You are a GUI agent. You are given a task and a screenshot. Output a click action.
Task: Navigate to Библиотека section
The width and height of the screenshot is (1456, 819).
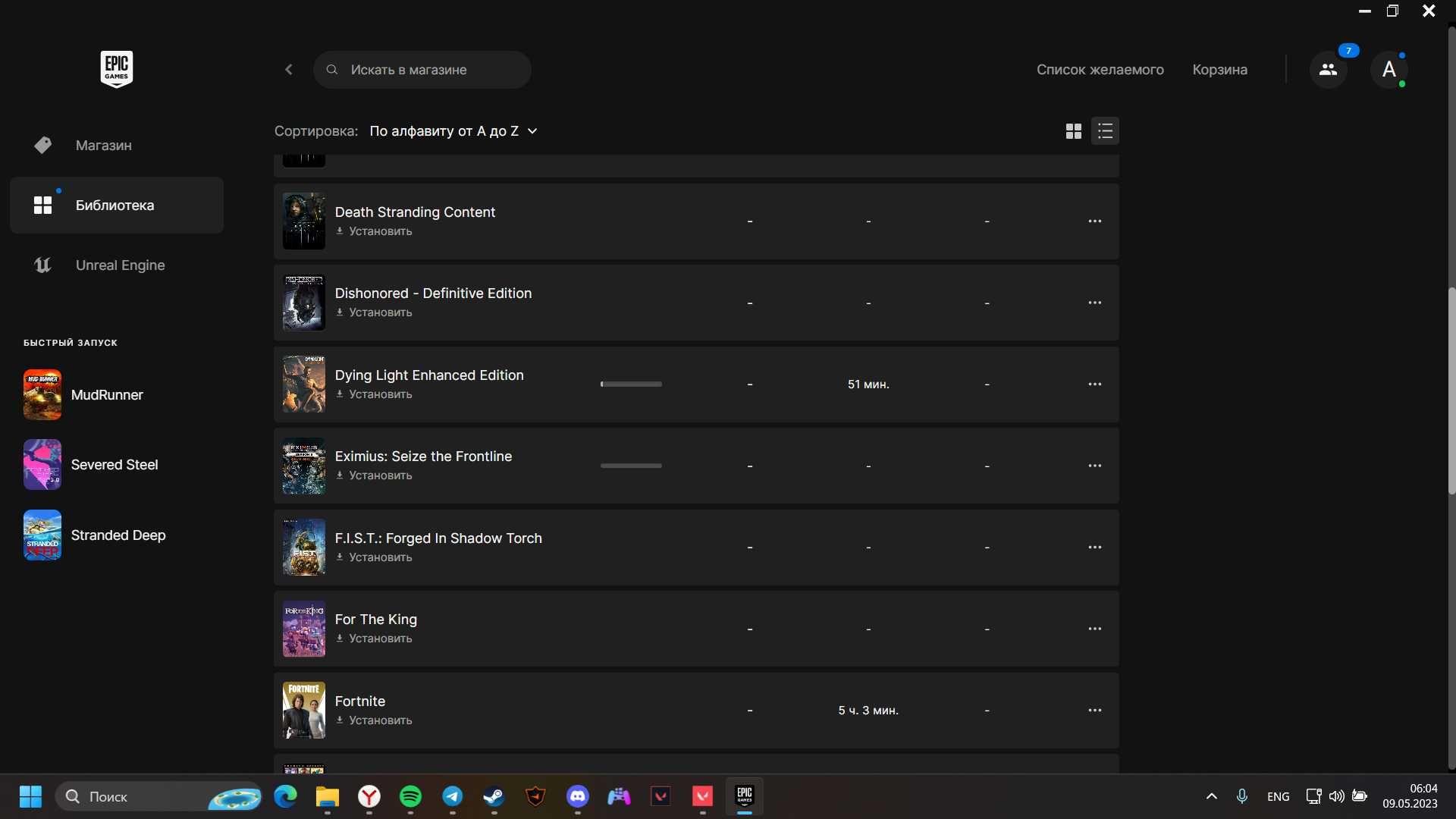point(115,205)
